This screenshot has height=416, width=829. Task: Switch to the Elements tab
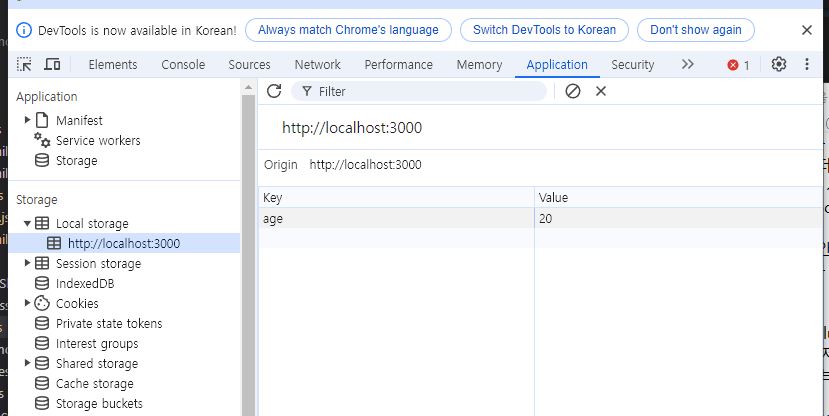click(113, 64)
